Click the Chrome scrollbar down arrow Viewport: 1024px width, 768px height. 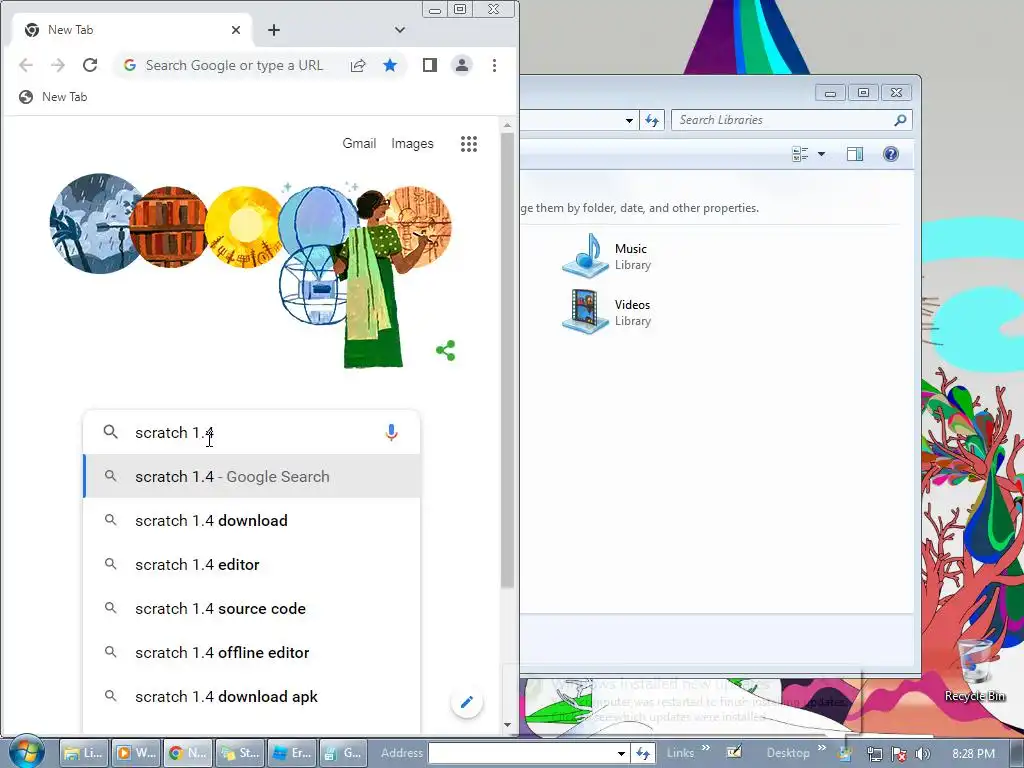(x=507, y=725)
